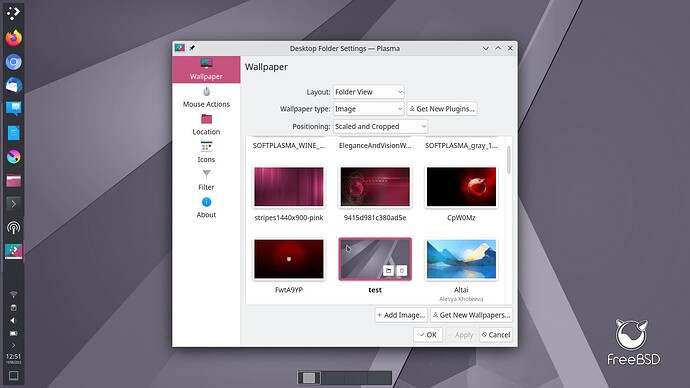Launch Chromium browser from the panel

[14, 62]
